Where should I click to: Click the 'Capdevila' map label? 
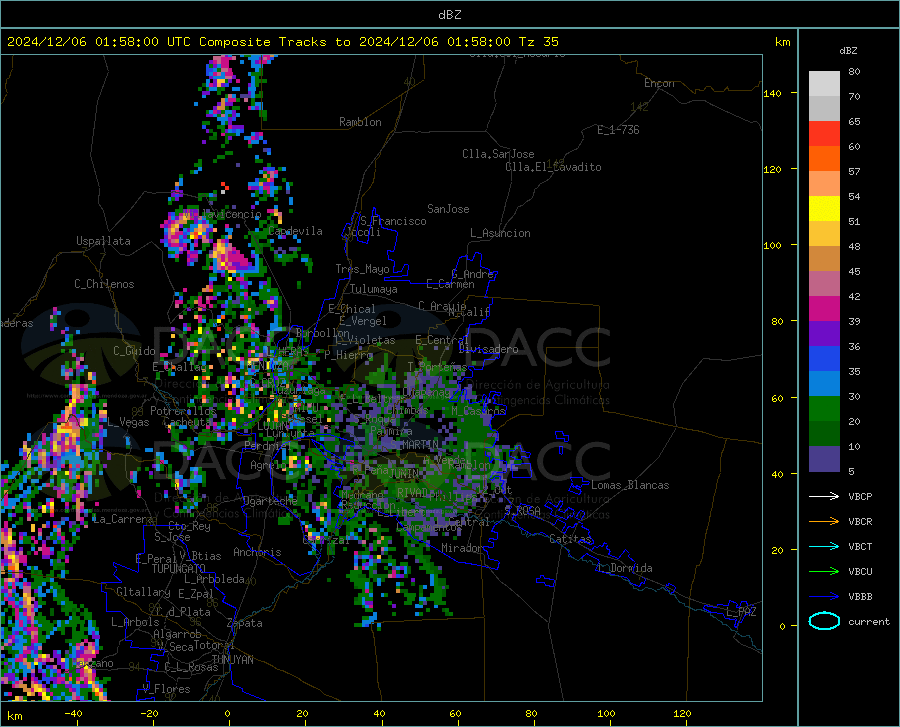pos(295,231)
